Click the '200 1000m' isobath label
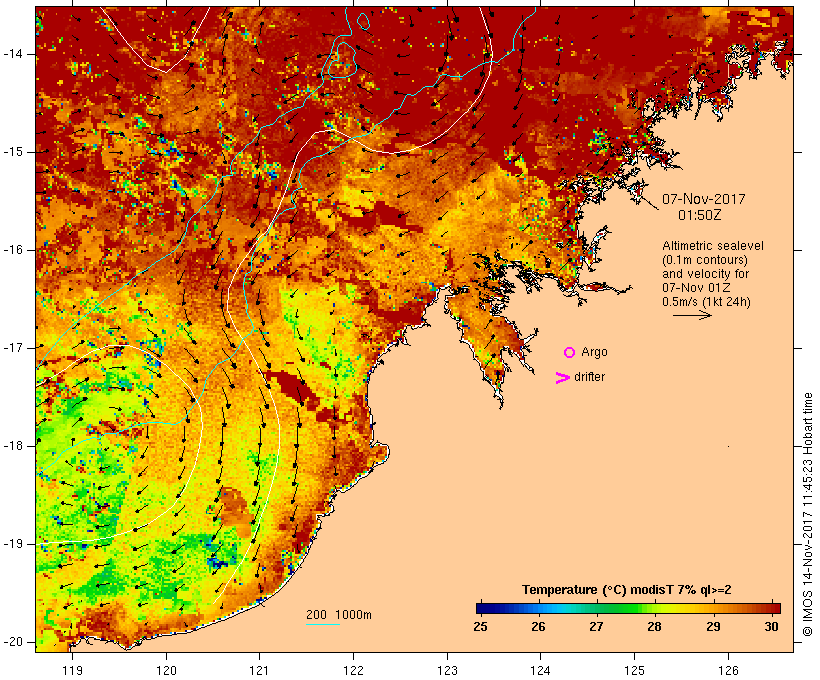The image size is (820, 680). (x=339, y=615)
